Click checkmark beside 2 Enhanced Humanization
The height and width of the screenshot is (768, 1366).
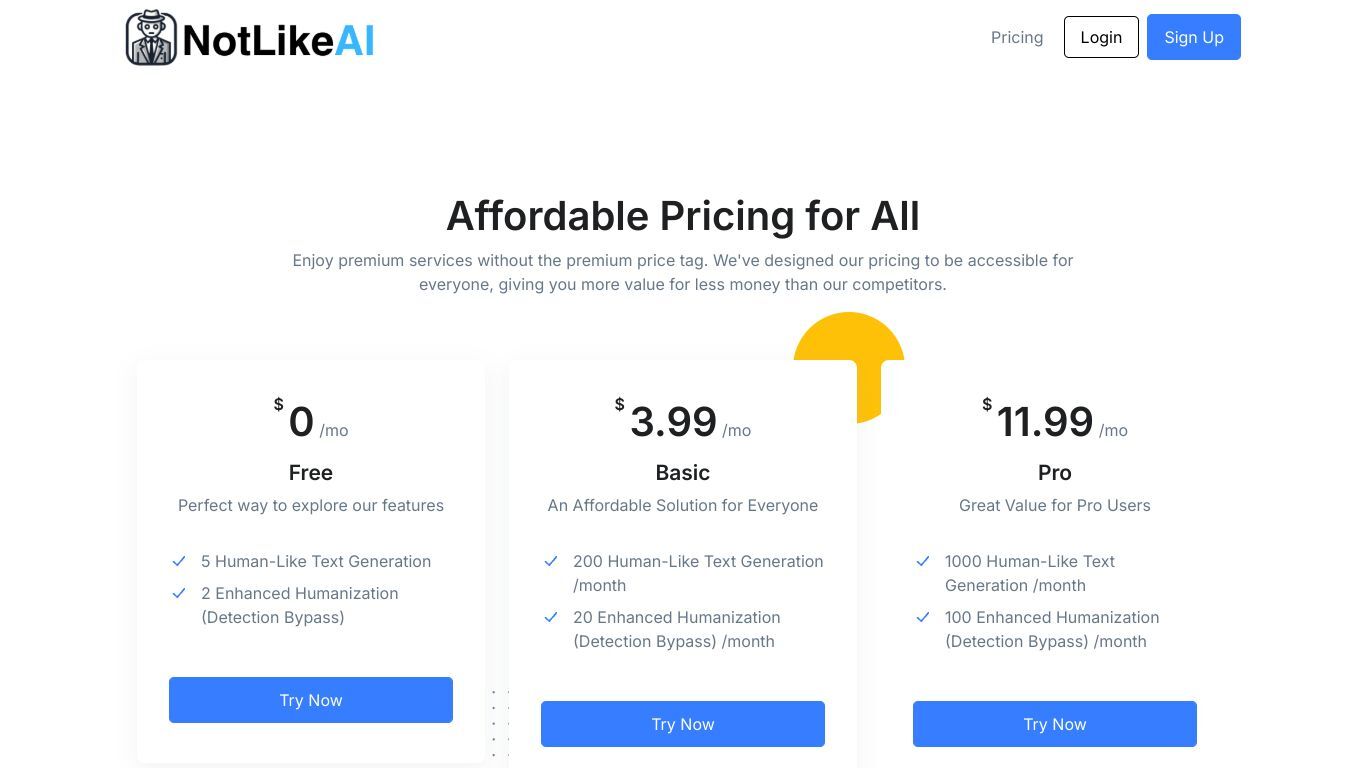click(179, 593)
